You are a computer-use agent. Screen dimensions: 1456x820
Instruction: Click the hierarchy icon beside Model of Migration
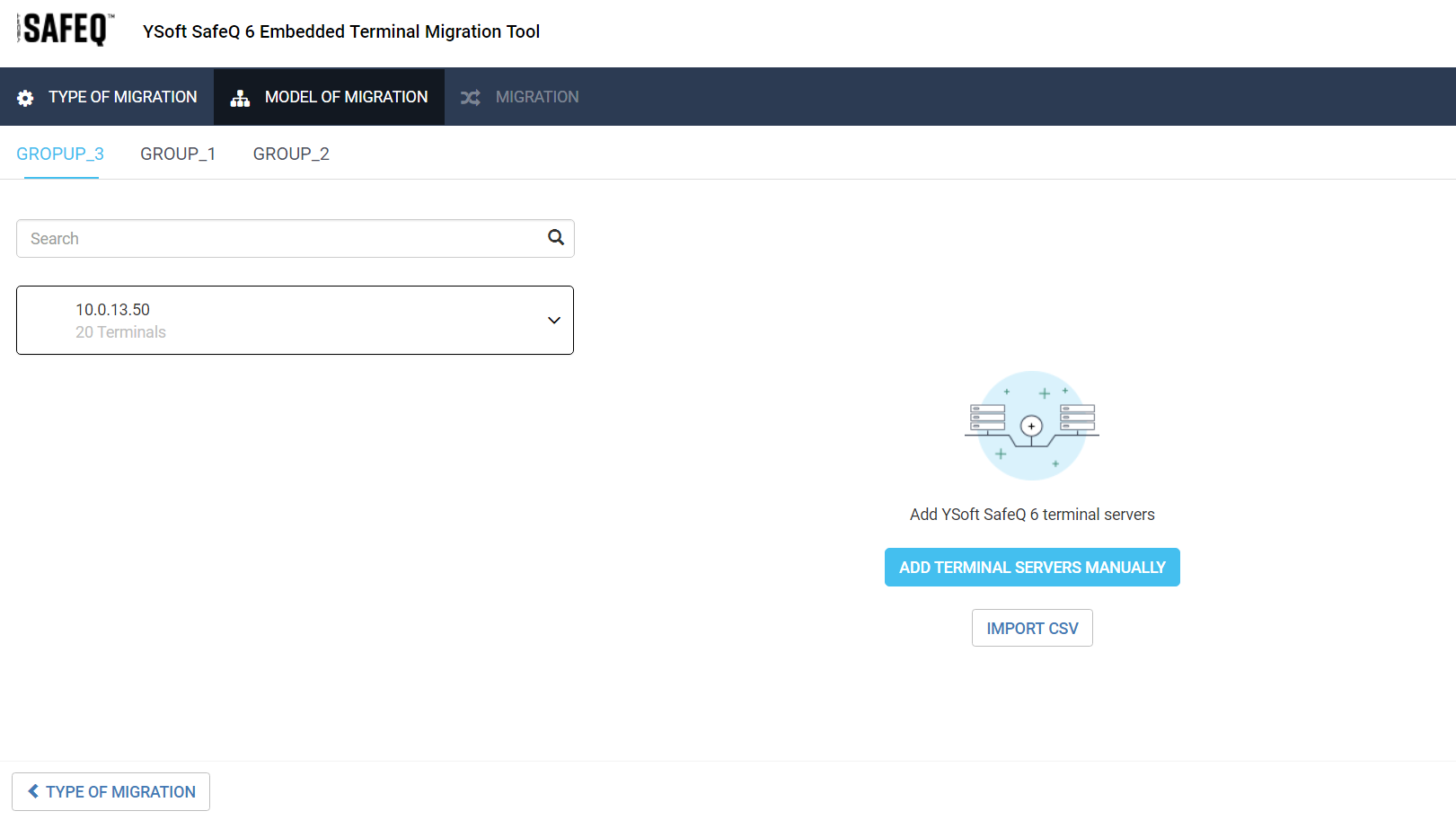tap(240, 98)
